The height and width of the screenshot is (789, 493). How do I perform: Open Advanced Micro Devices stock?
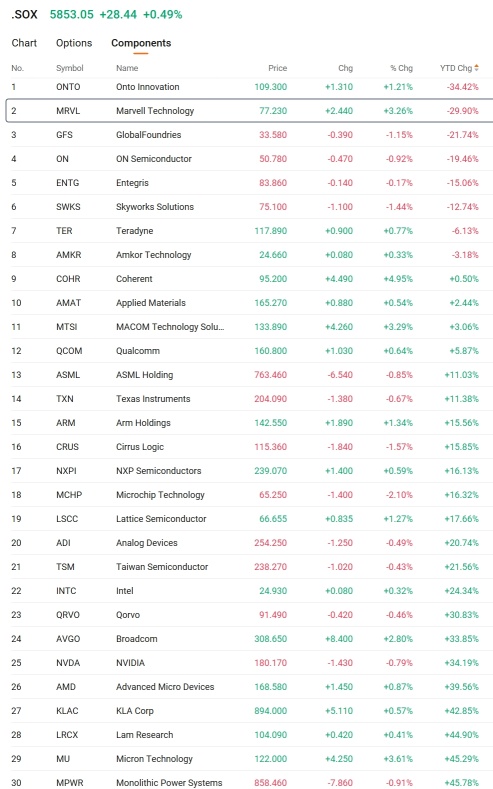point(165,687)
